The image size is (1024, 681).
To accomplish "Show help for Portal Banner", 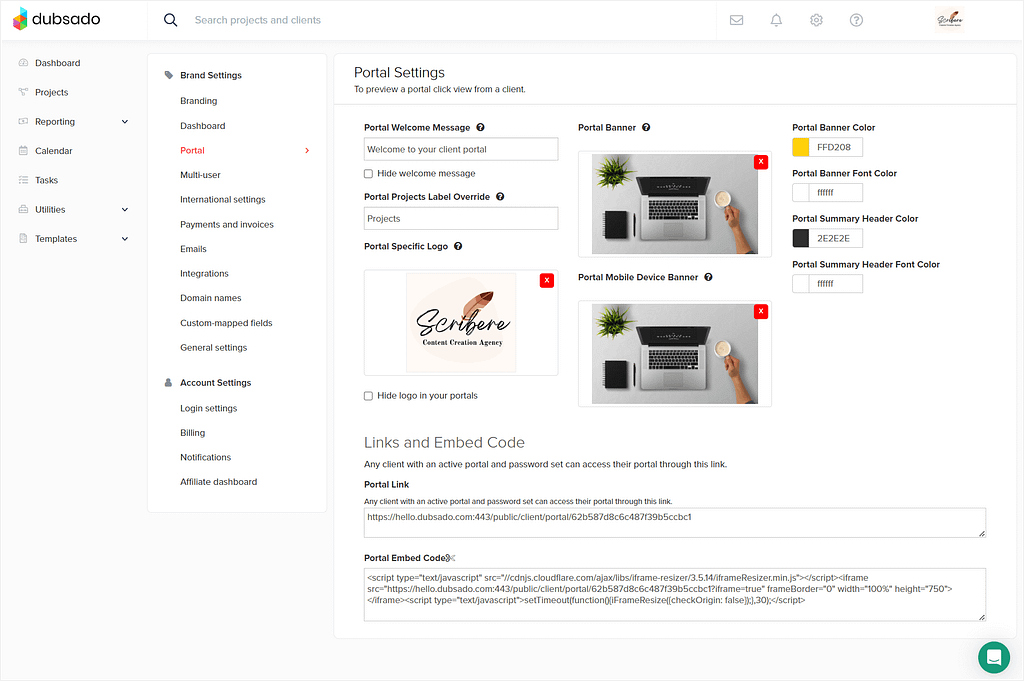I will [647, 127].
